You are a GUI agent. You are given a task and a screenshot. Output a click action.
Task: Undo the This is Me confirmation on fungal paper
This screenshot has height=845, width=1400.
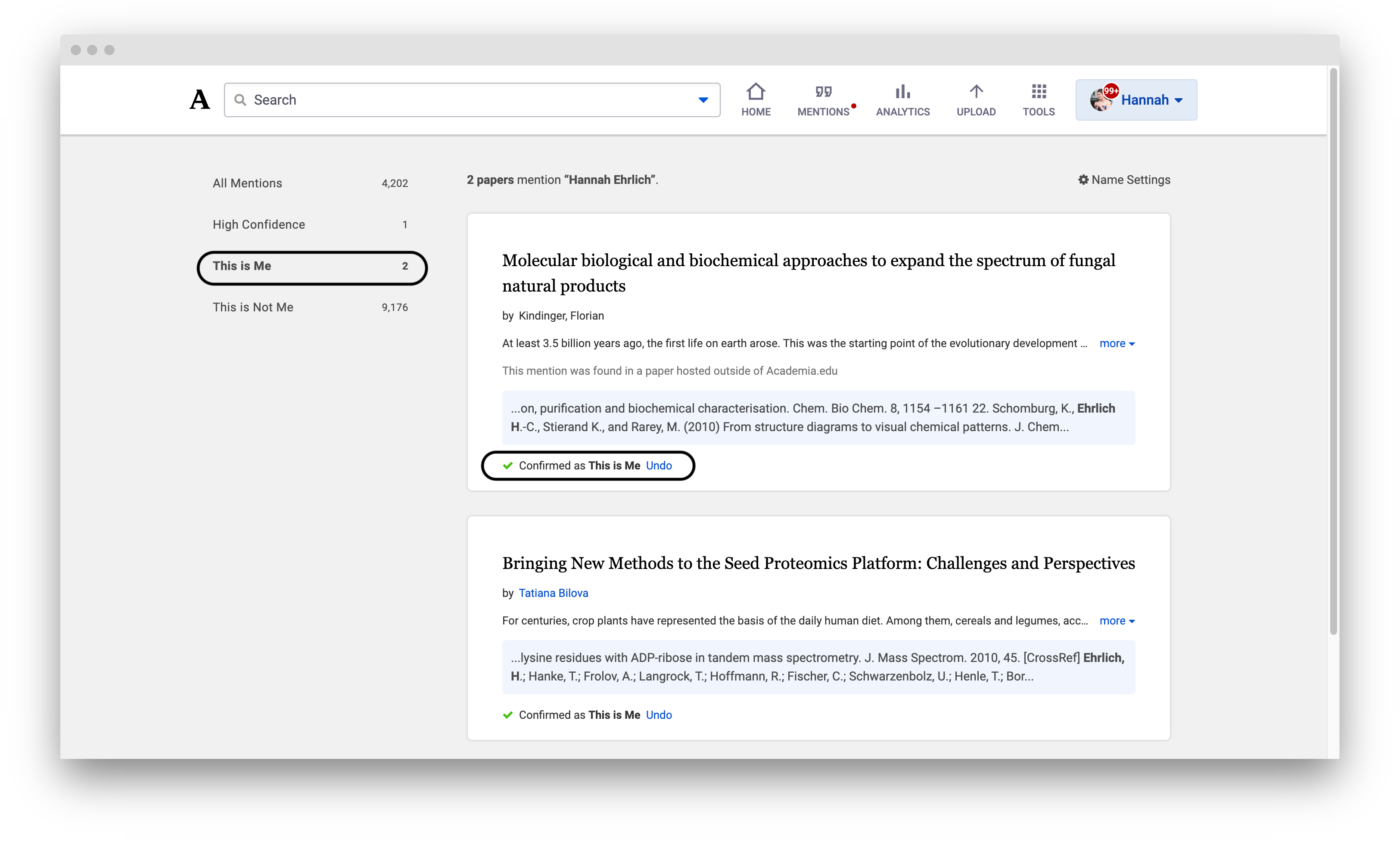pos(659,465)
